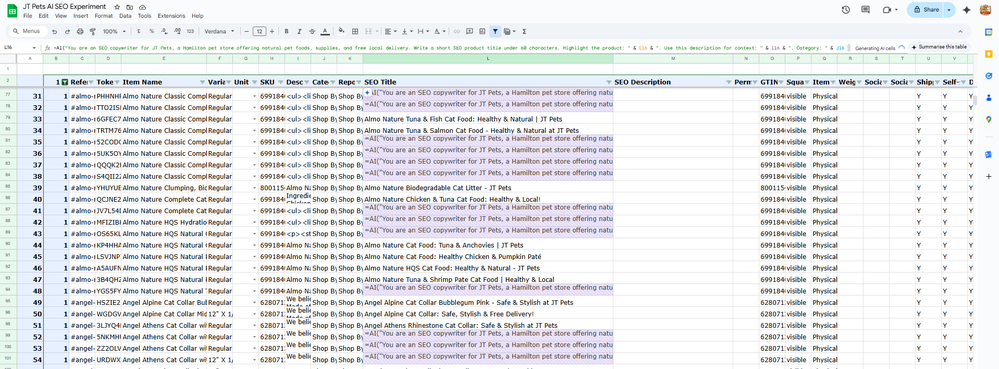Image resolution: width=999 pixels, height=369 pixels.
Task: Click the Insert comment icon
Action: pos(469,31)
